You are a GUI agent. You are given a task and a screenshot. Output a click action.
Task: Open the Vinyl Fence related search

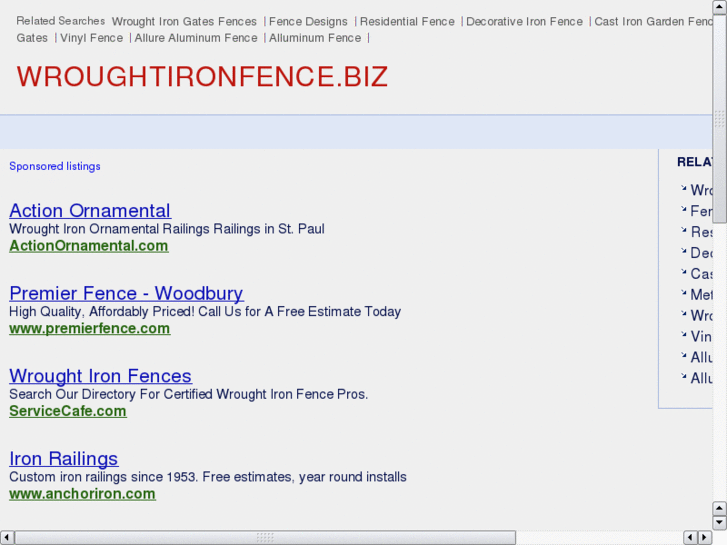pyautogui.click(x=91, y=38)
